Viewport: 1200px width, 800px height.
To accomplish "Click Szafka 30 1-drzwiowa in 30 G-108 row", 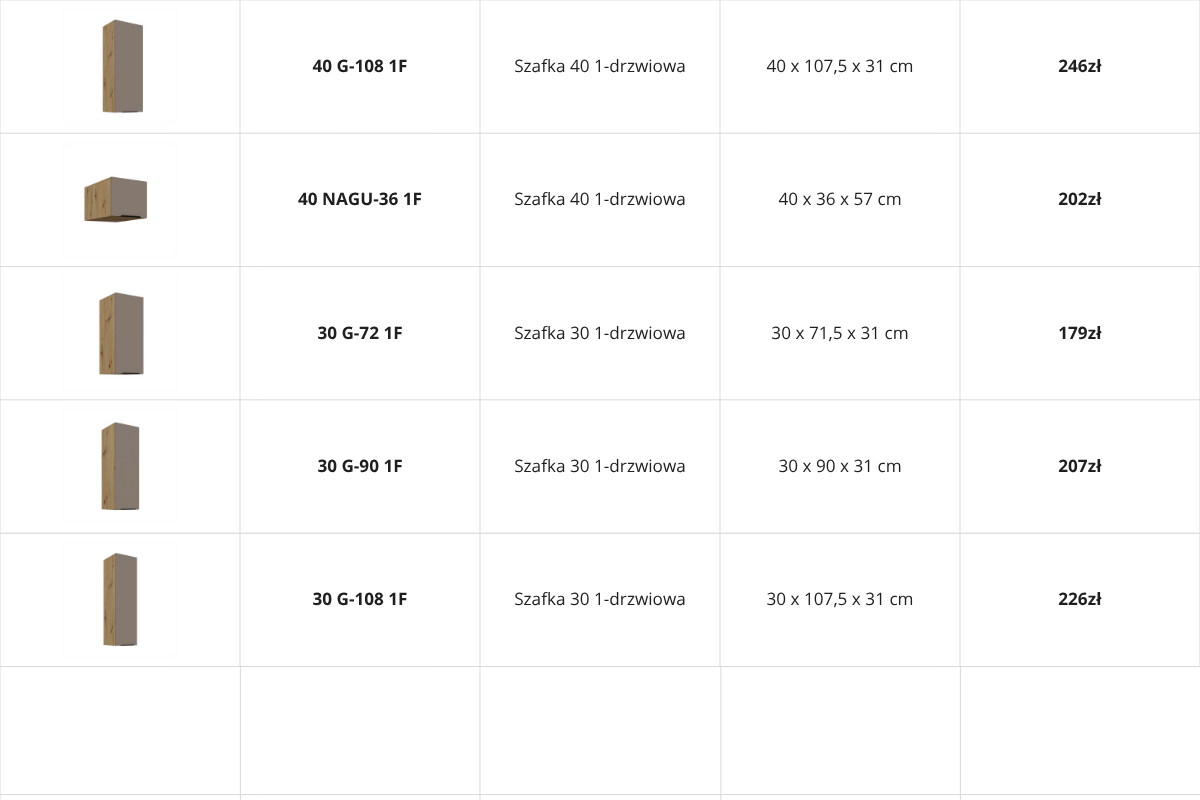I will [600, 599].
